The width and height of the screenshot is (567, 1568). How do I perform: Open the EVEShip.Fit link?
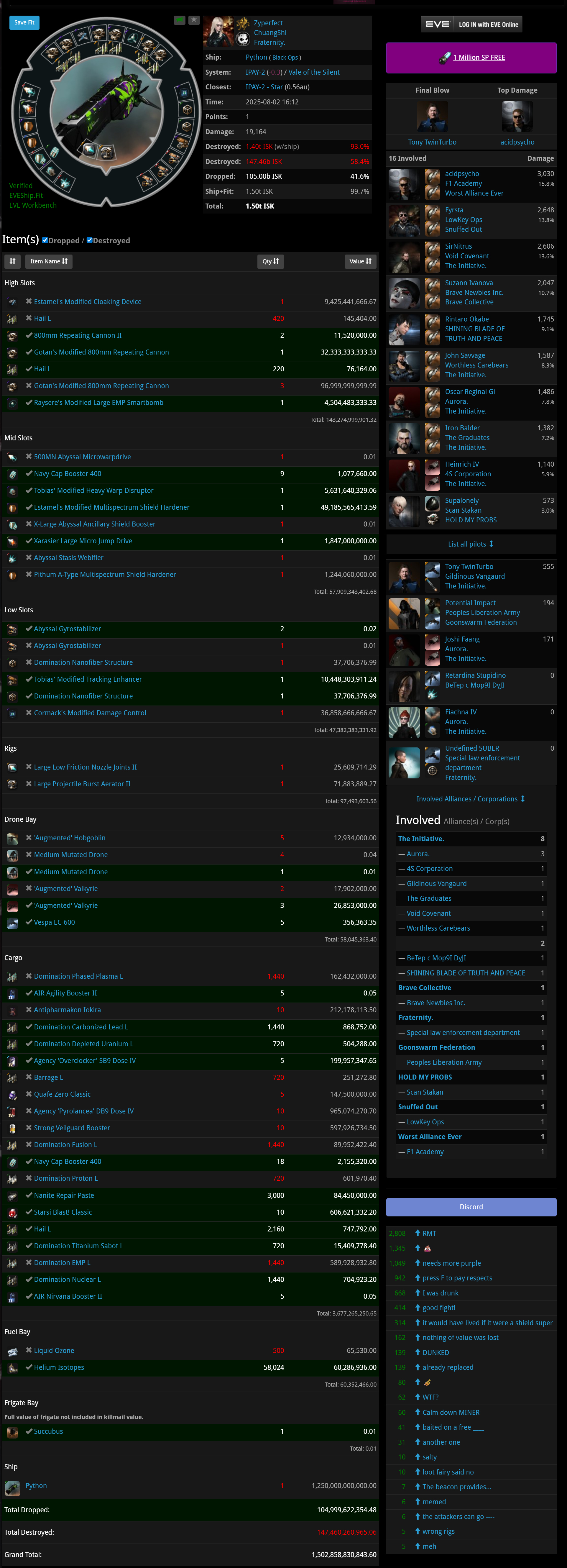[x=26, y=195]
